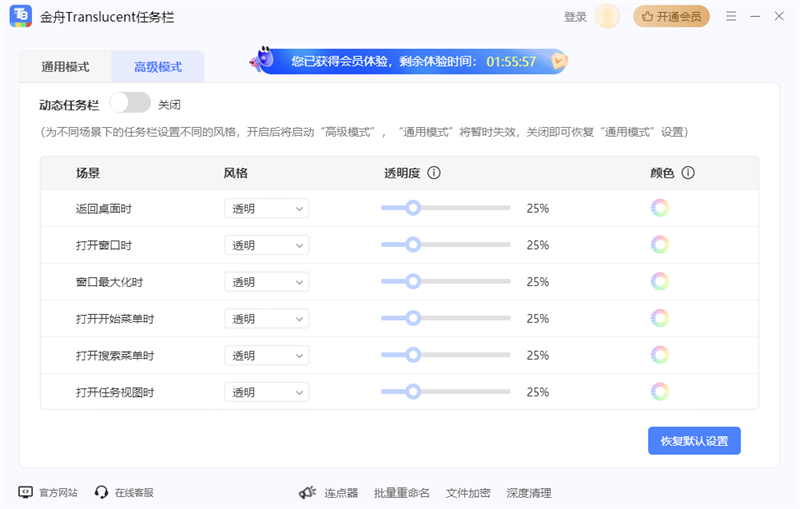Toggle the 动态任务栏 switch on

(130, 103)
